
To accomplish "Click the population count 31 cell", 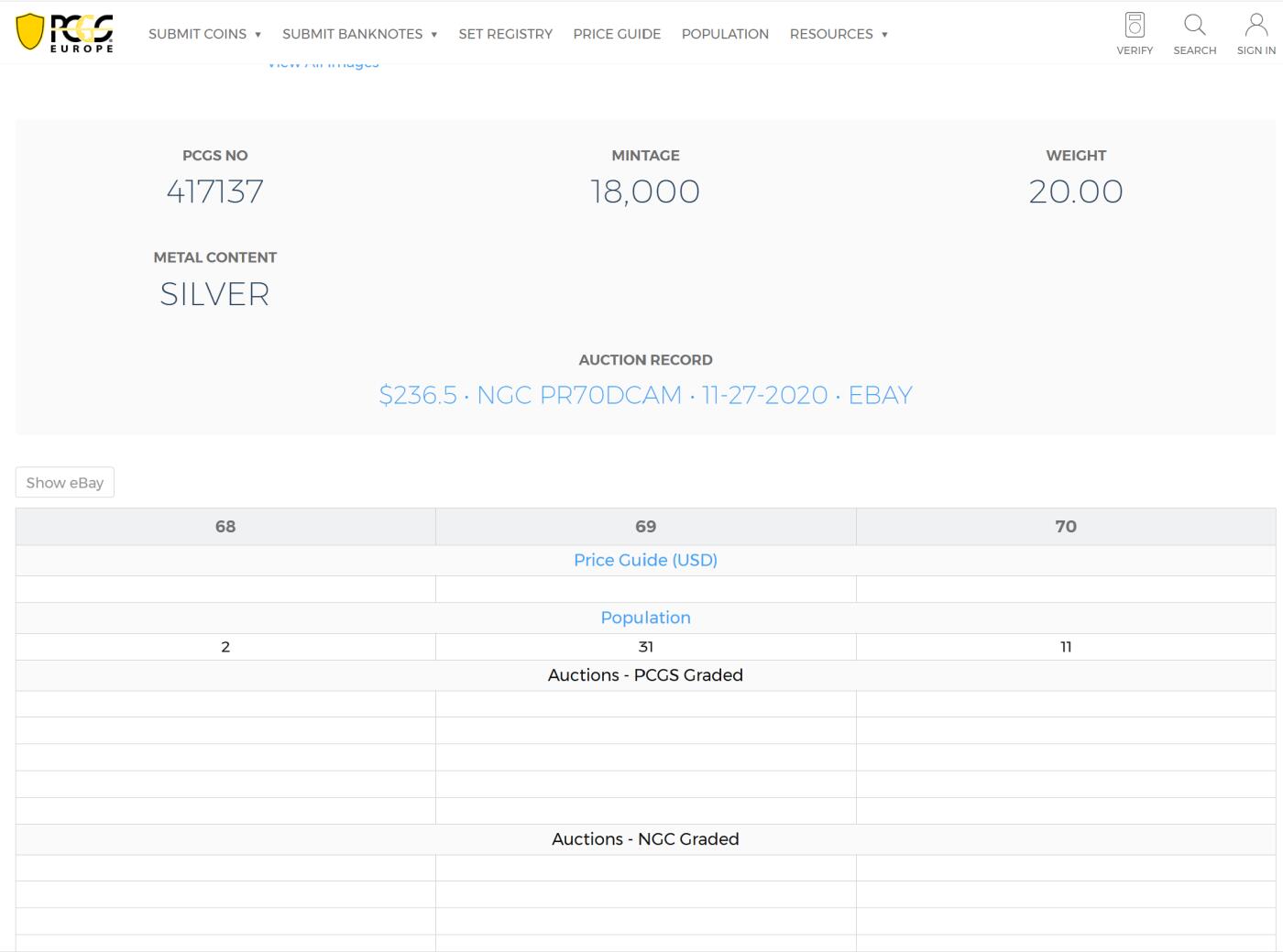I will 645,647.
